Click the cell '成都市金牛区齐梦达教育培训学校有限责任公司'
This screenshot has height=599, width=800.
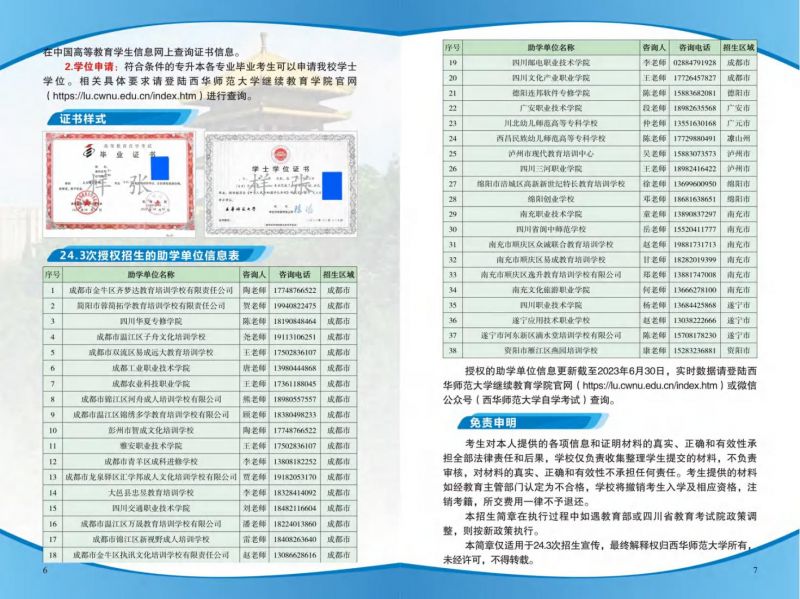pos(151,290)
